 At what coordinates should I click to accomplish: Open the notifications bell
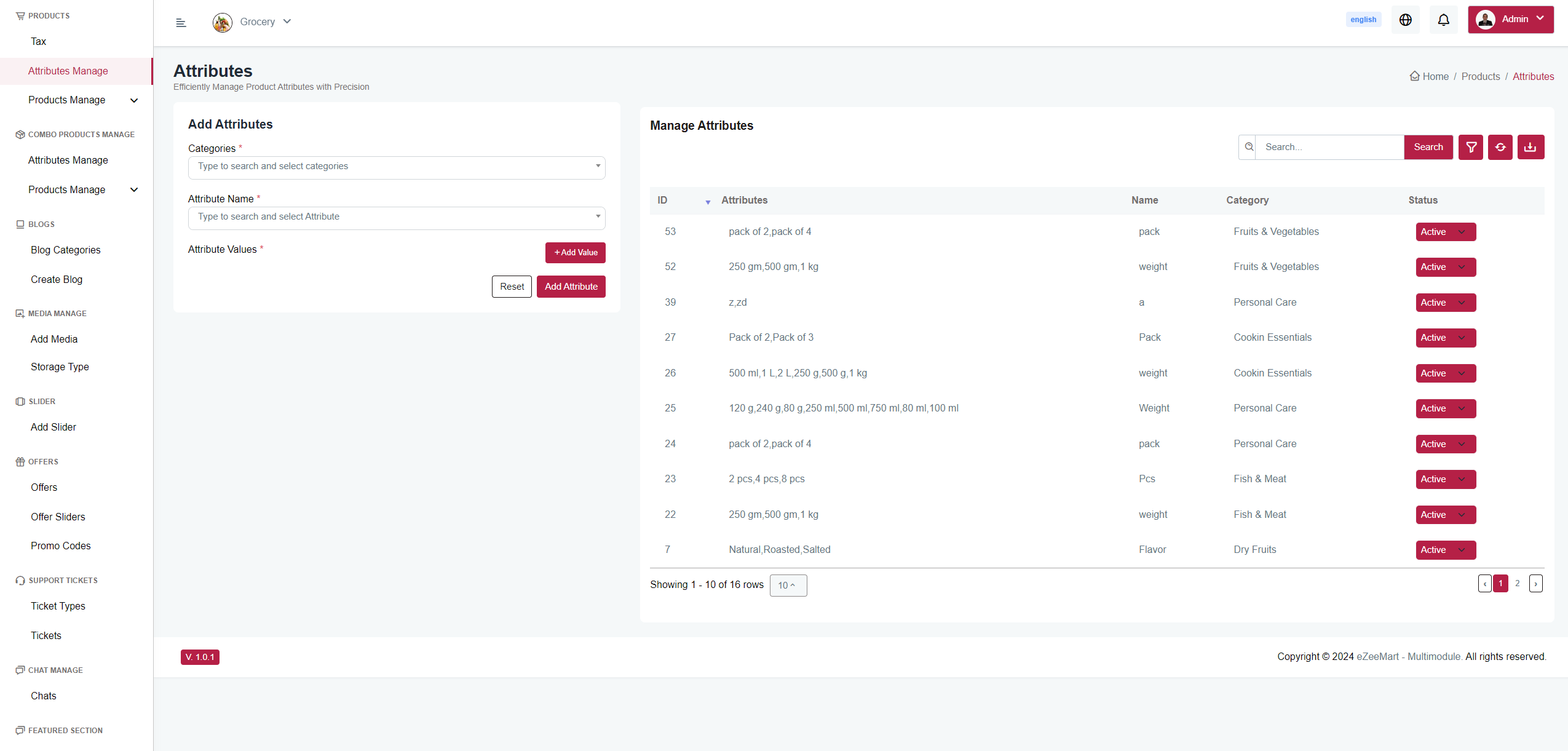click(x=1443, y=20)
